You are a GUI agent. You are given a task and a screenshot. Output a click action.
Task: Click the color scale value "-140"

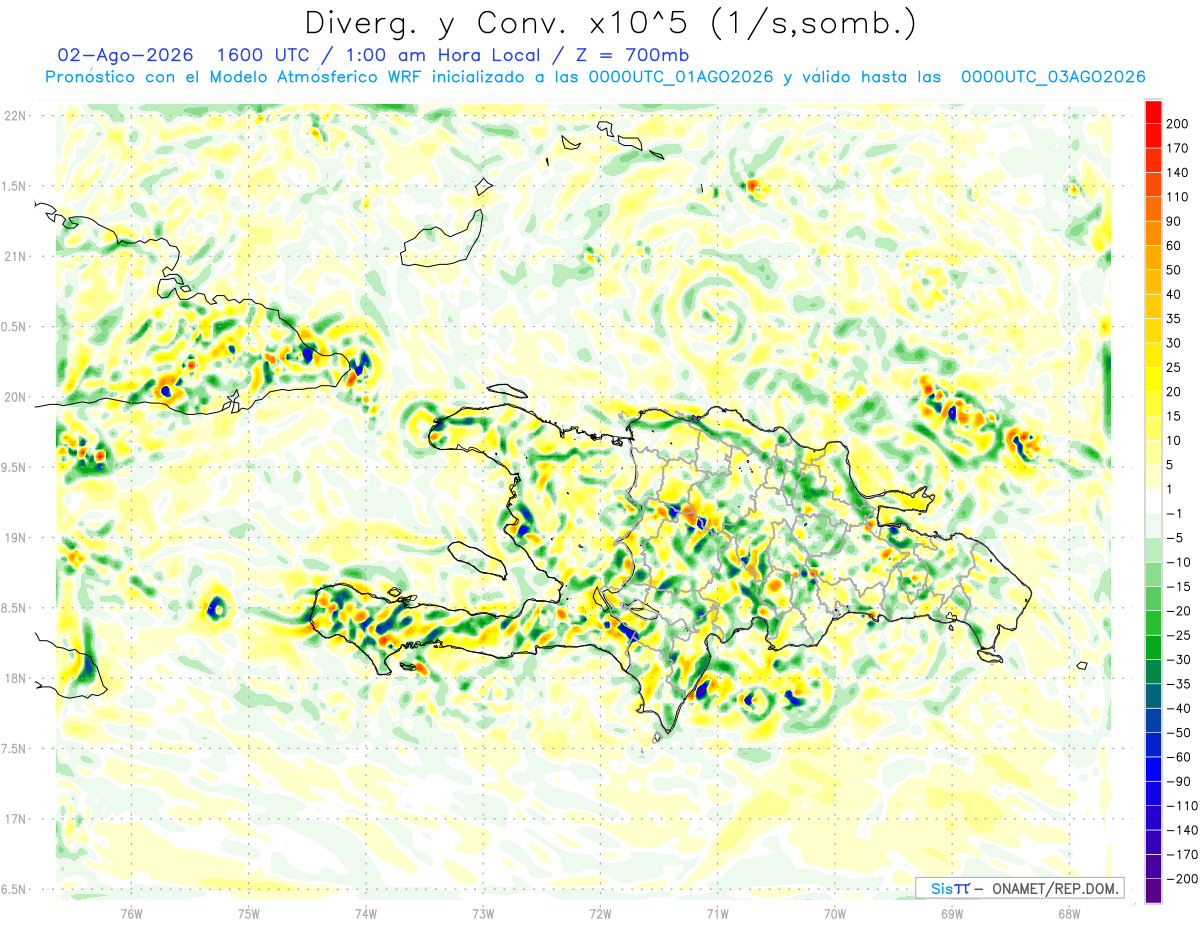(x=1181, y=830)
